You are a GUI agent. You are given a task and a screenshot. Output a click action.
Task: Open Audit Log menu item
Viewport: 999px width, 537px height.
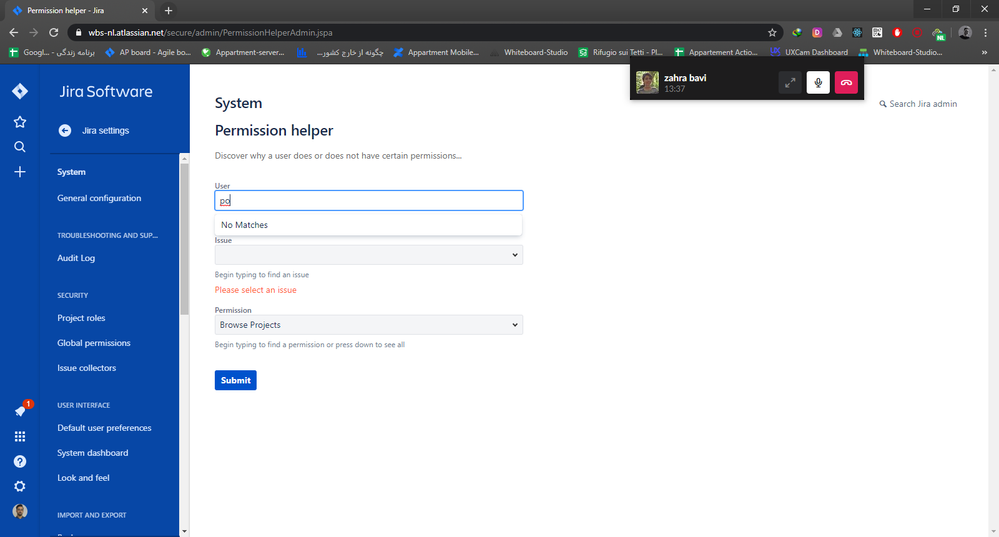click(x=76, y=258)
